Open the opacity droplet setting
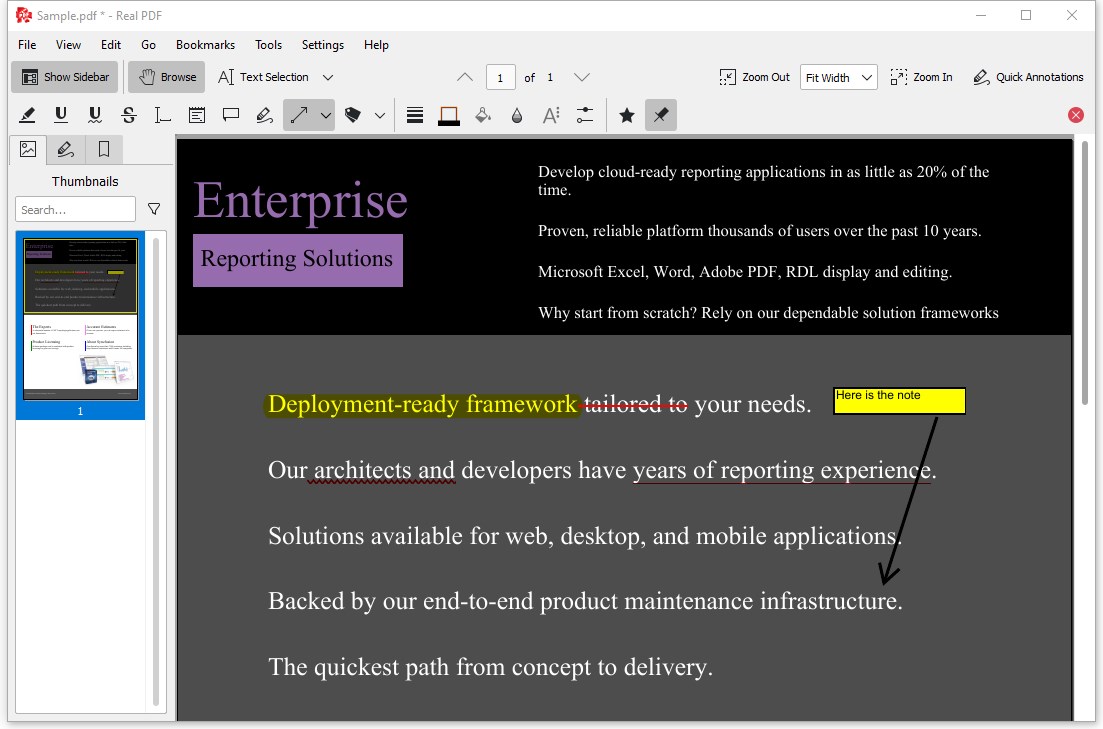 pos(517,115)
